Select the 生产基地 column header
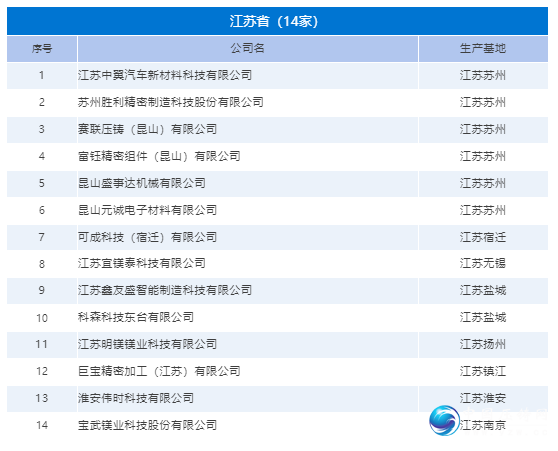This screenshot has height=451, width=558. coord(483,48)
